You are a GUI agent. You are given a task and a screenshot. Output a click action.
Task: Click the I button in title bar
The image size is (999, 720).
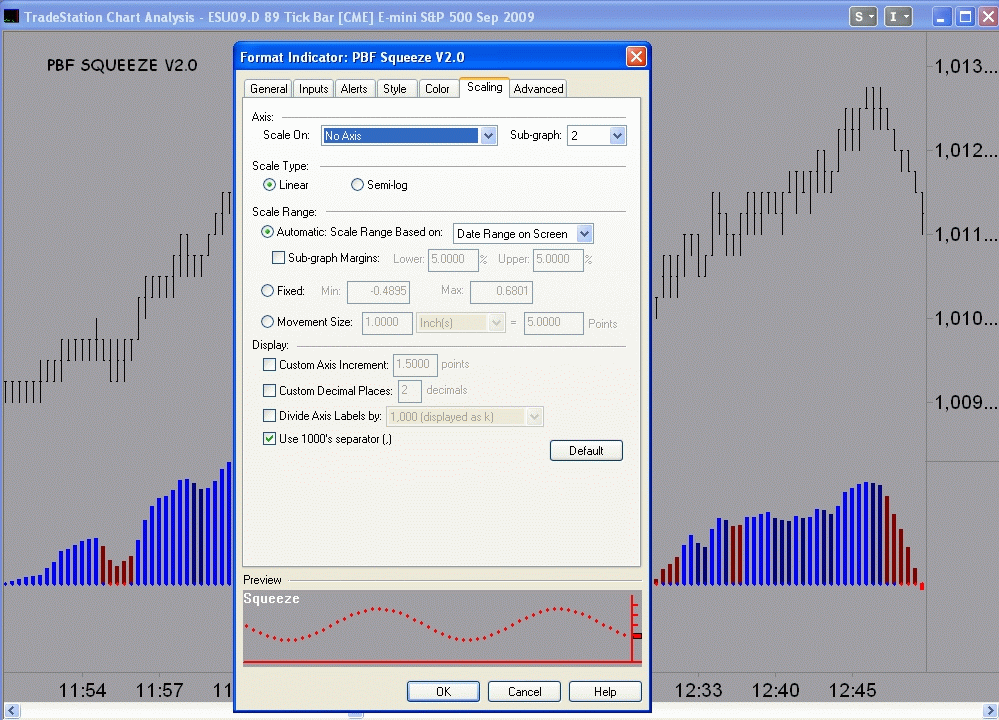(x=898, y=17)
